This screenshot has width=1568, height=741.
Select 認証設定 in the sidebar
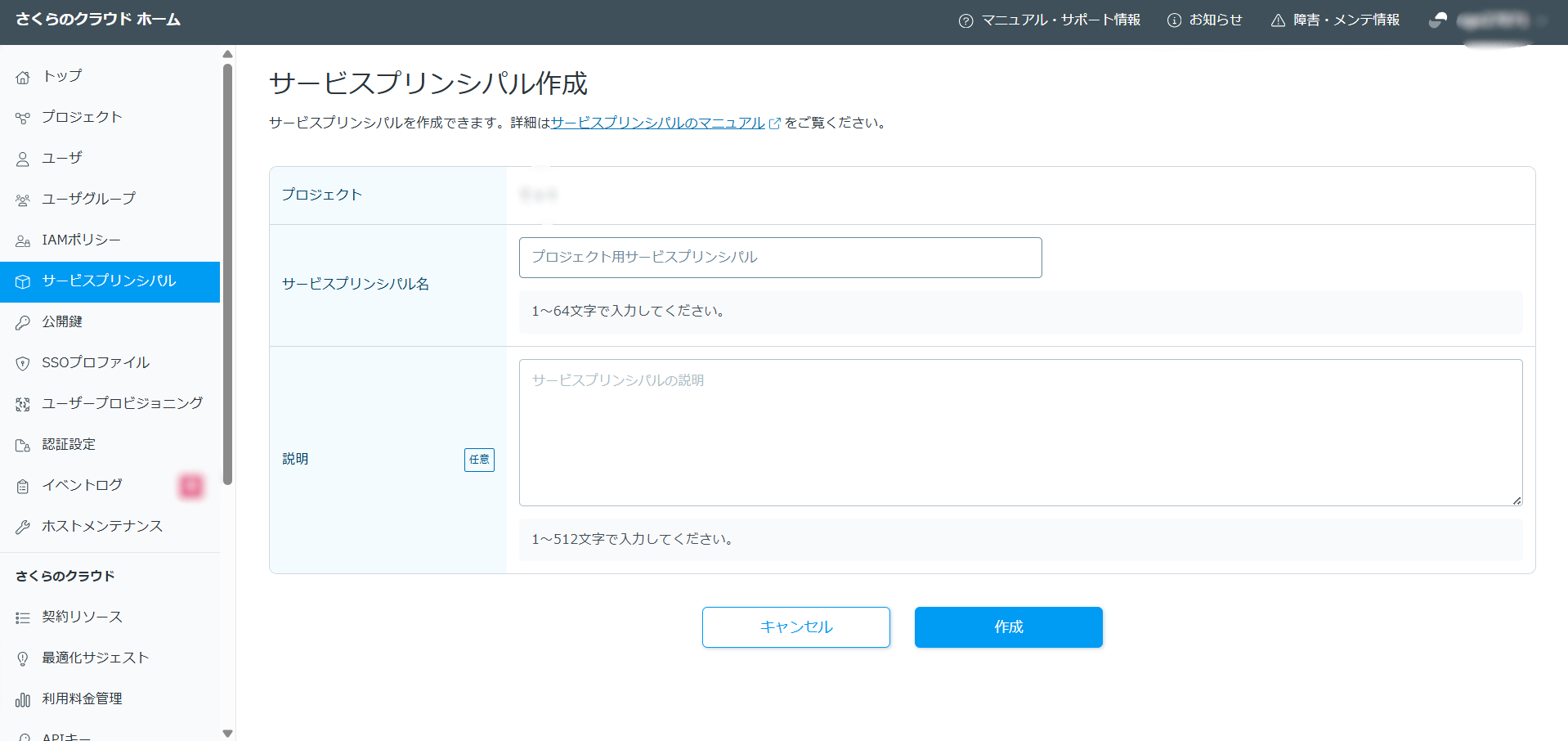tap(69, 444)
